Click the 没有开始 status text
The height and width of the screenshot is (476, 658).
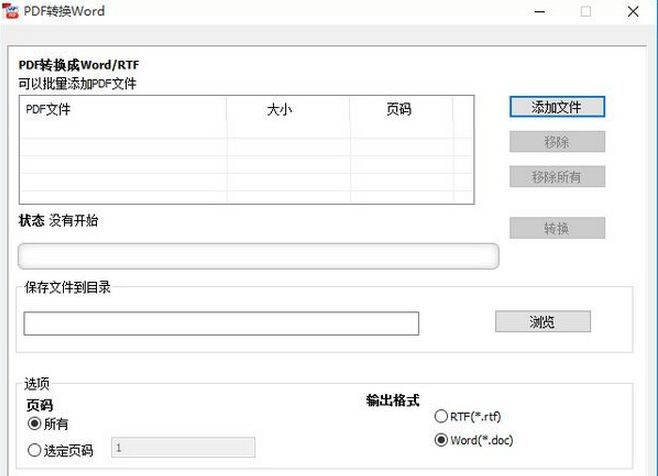coord(73,220)
